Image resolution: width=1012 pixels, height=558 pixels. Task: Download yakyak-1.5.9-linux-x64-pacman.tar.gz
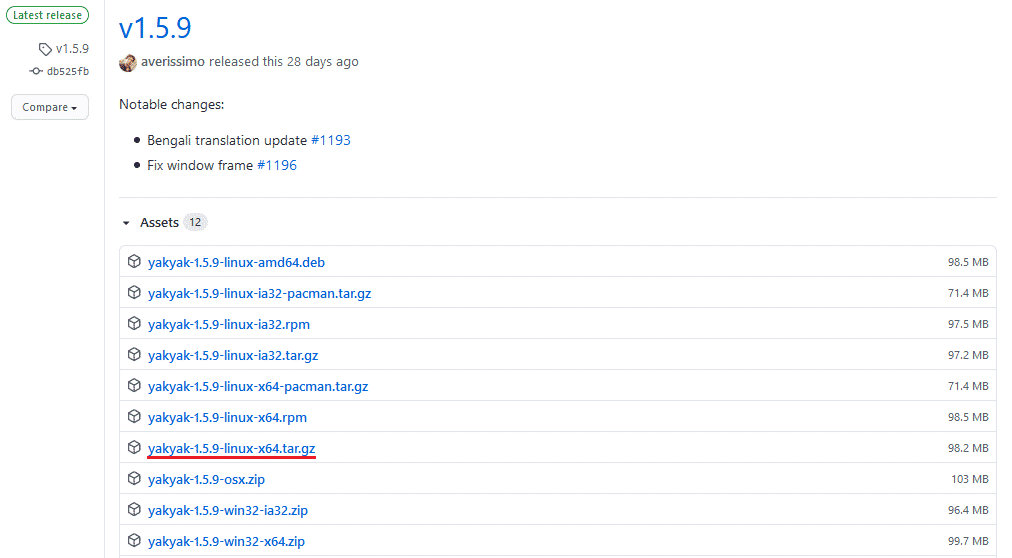[258, 386]
